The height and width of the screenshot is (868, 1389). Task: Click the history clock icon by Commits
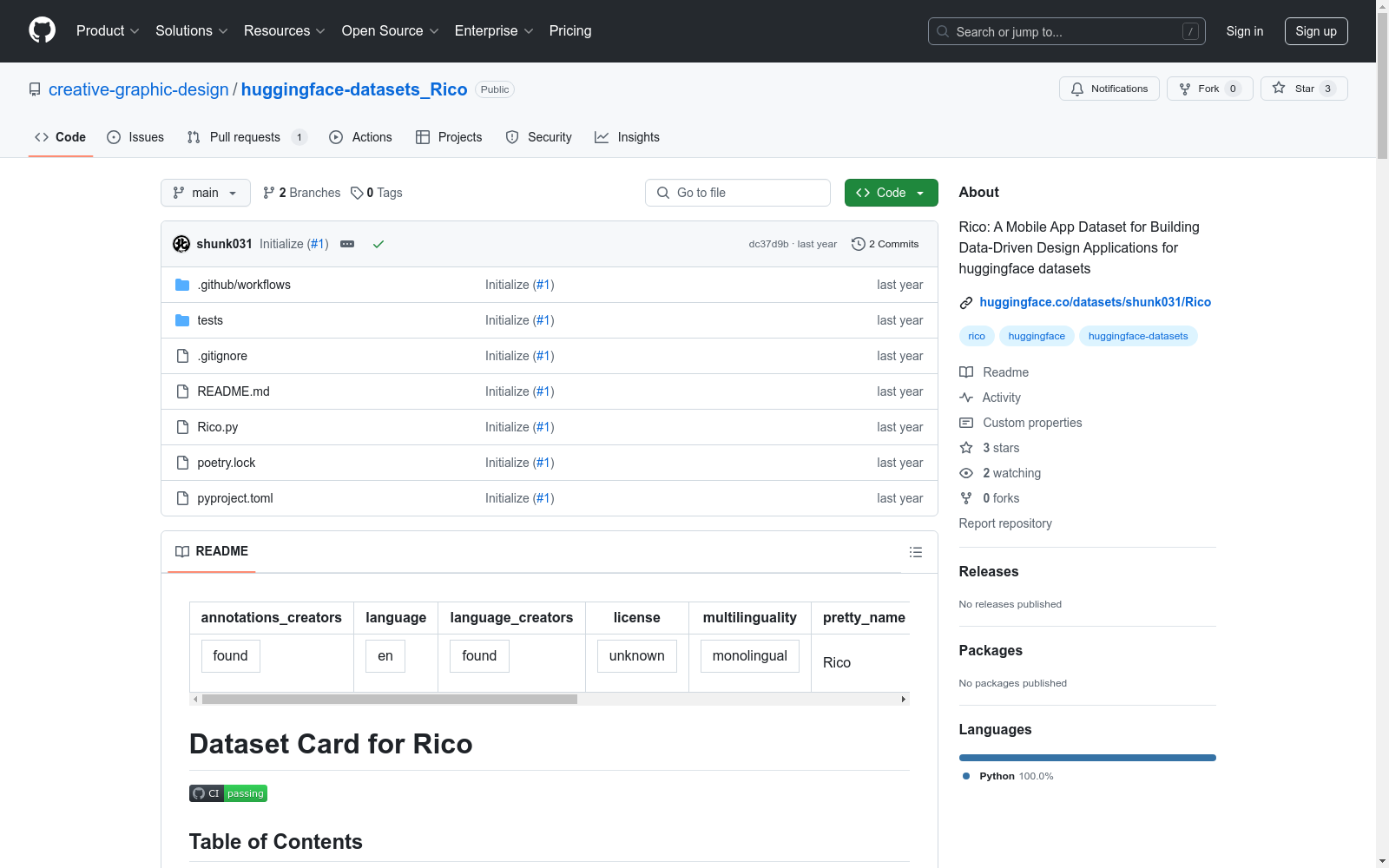(859, 244)
